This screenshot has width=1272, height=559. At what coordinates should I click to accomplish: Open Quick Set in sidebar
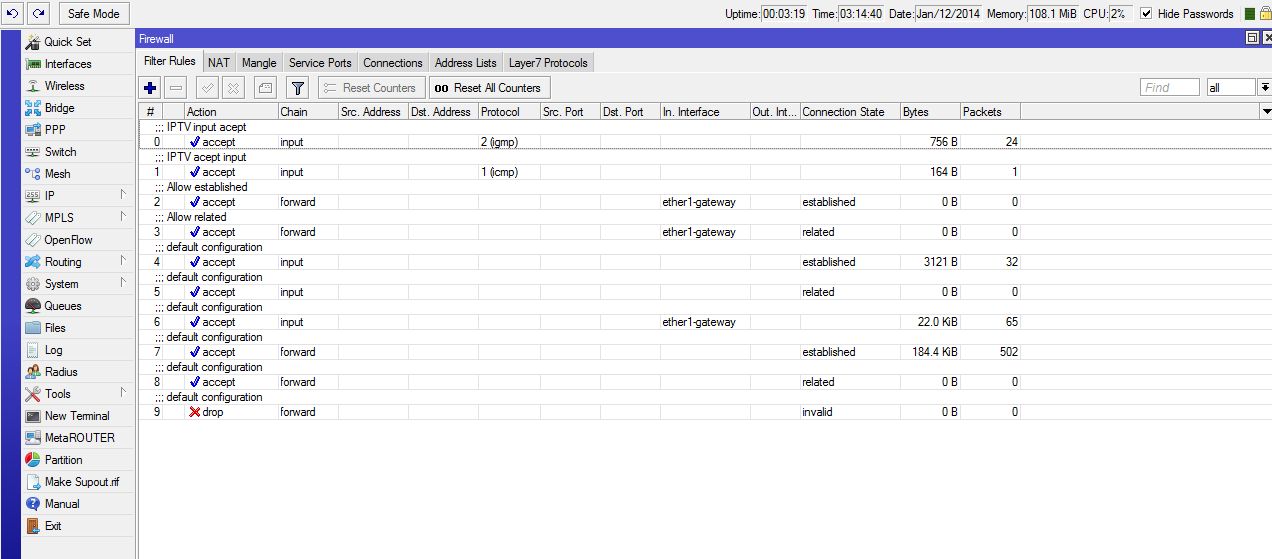pos(78,42)
